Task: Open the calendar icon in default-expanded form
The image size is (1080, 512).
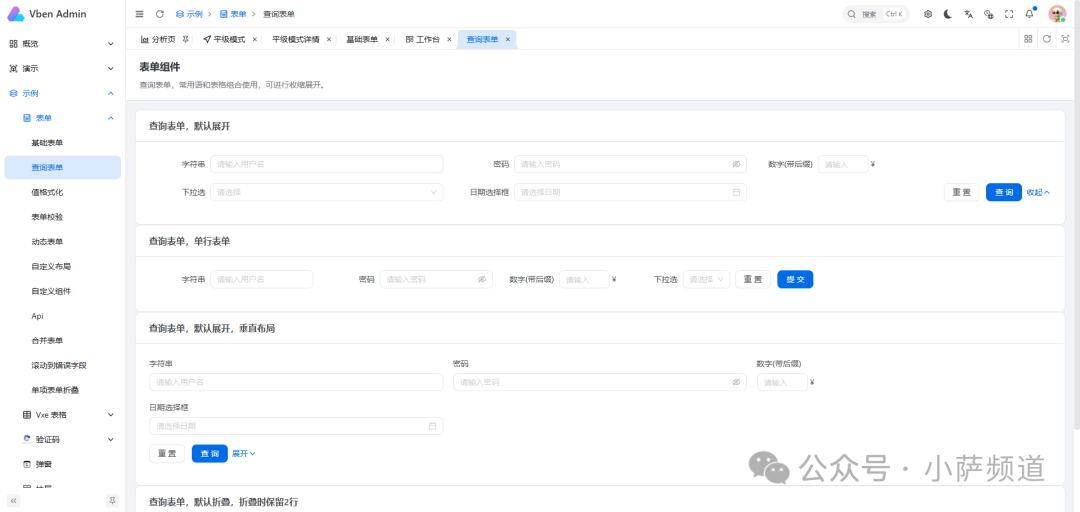Action: pos(736,192)
